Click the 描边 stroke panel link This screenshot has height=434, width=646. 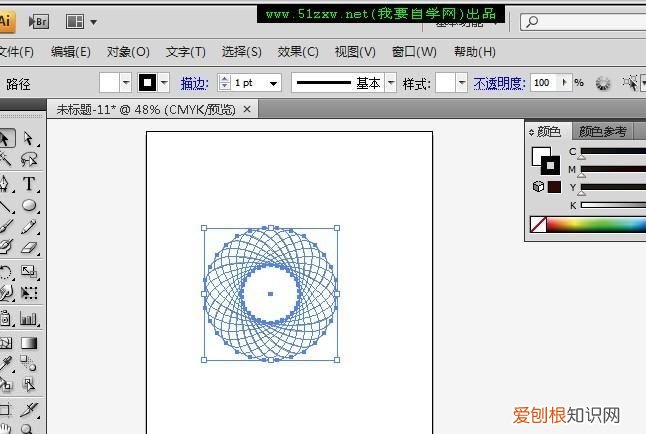tap(194, 84)
